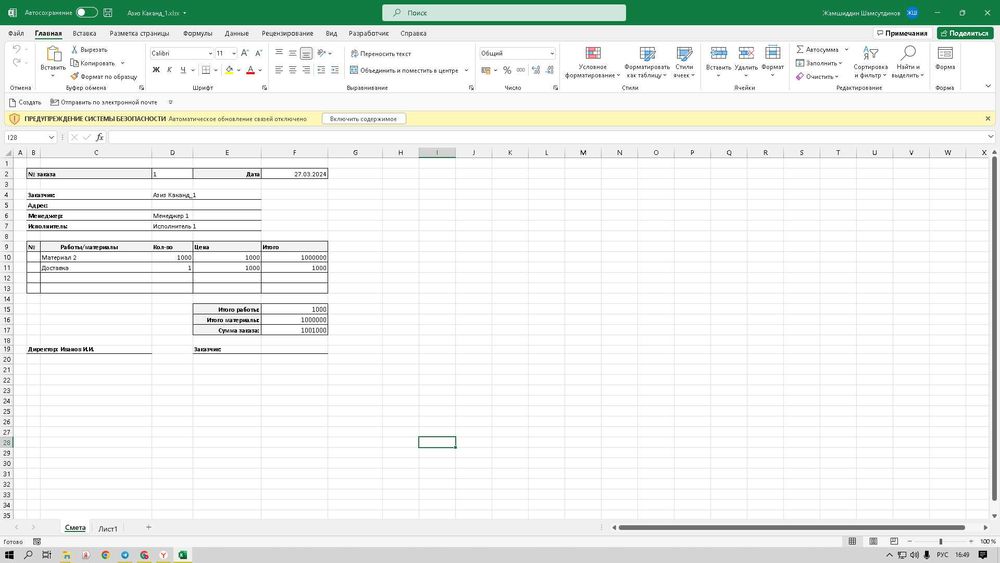Align cell text to the left

279,70
